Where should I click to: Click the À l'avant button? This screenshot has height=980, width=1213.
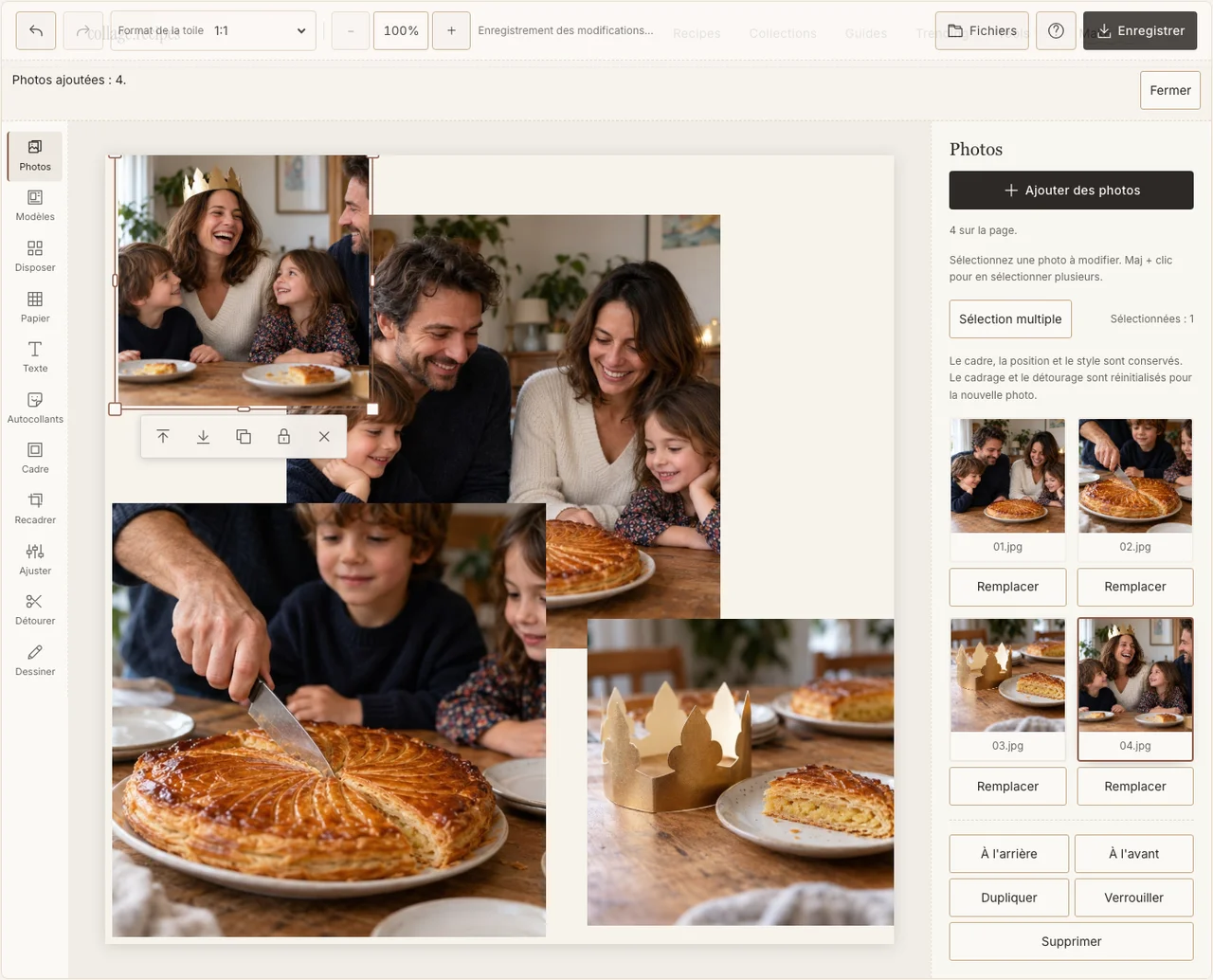(x=1134, y=854)
